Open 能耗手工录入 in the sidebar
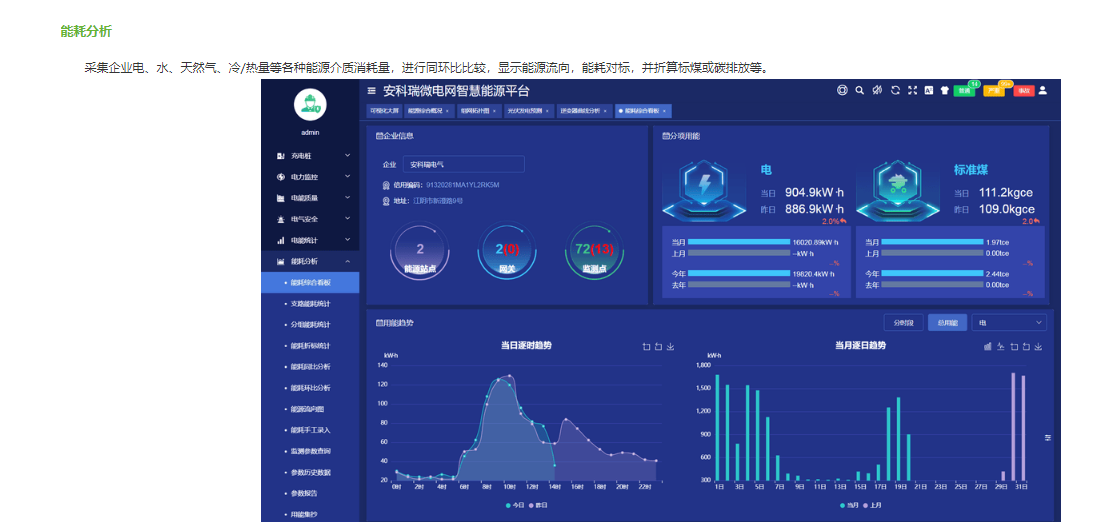The height and width of the screenshot is (522, 1110). coord(310,430)
